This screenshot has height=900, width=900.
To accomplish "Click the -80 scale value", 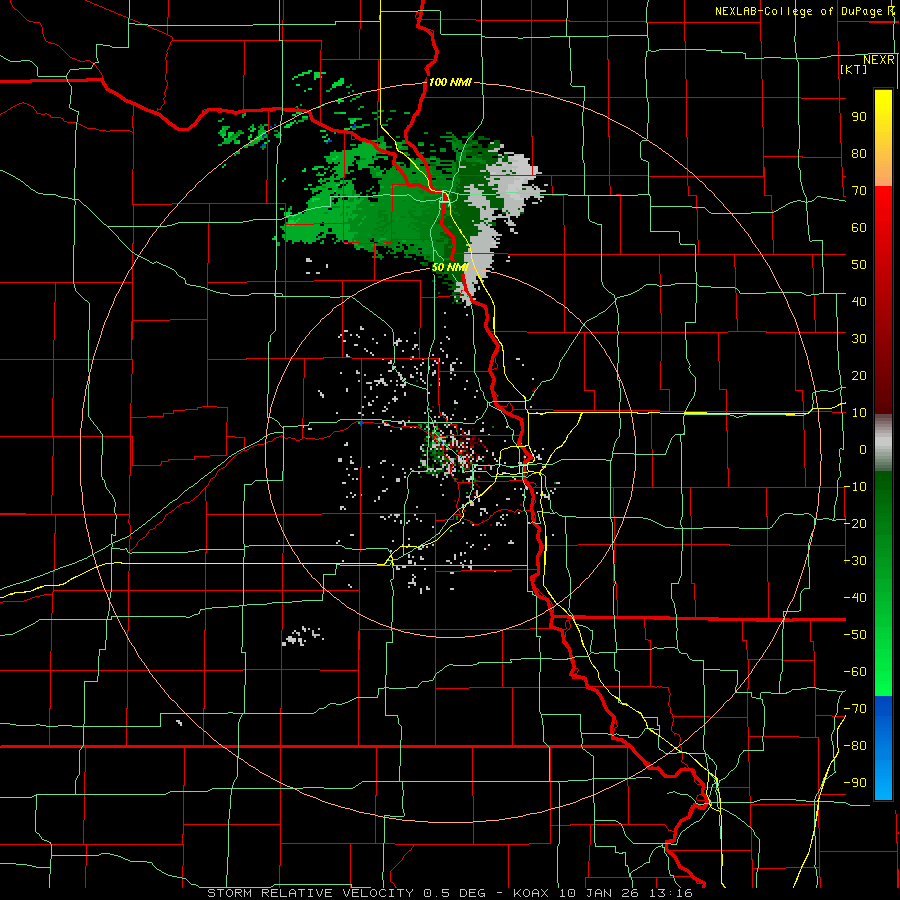I will [x=855, y=746].
